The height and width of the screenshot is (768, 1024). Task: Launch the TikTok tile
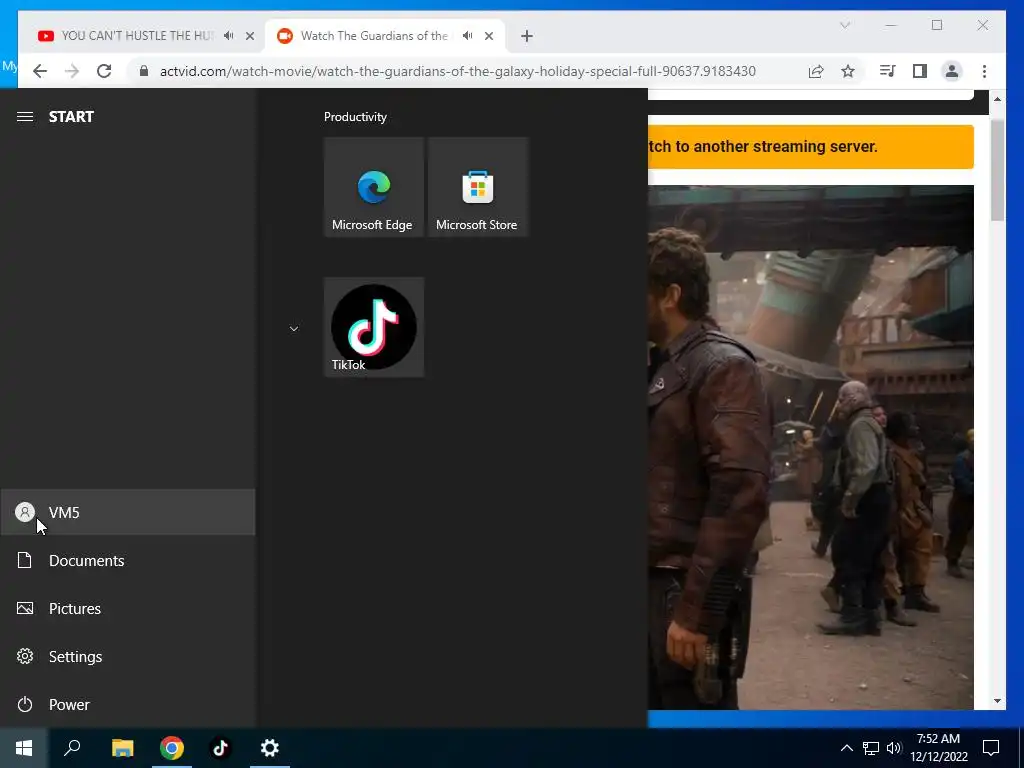[374, 327]
